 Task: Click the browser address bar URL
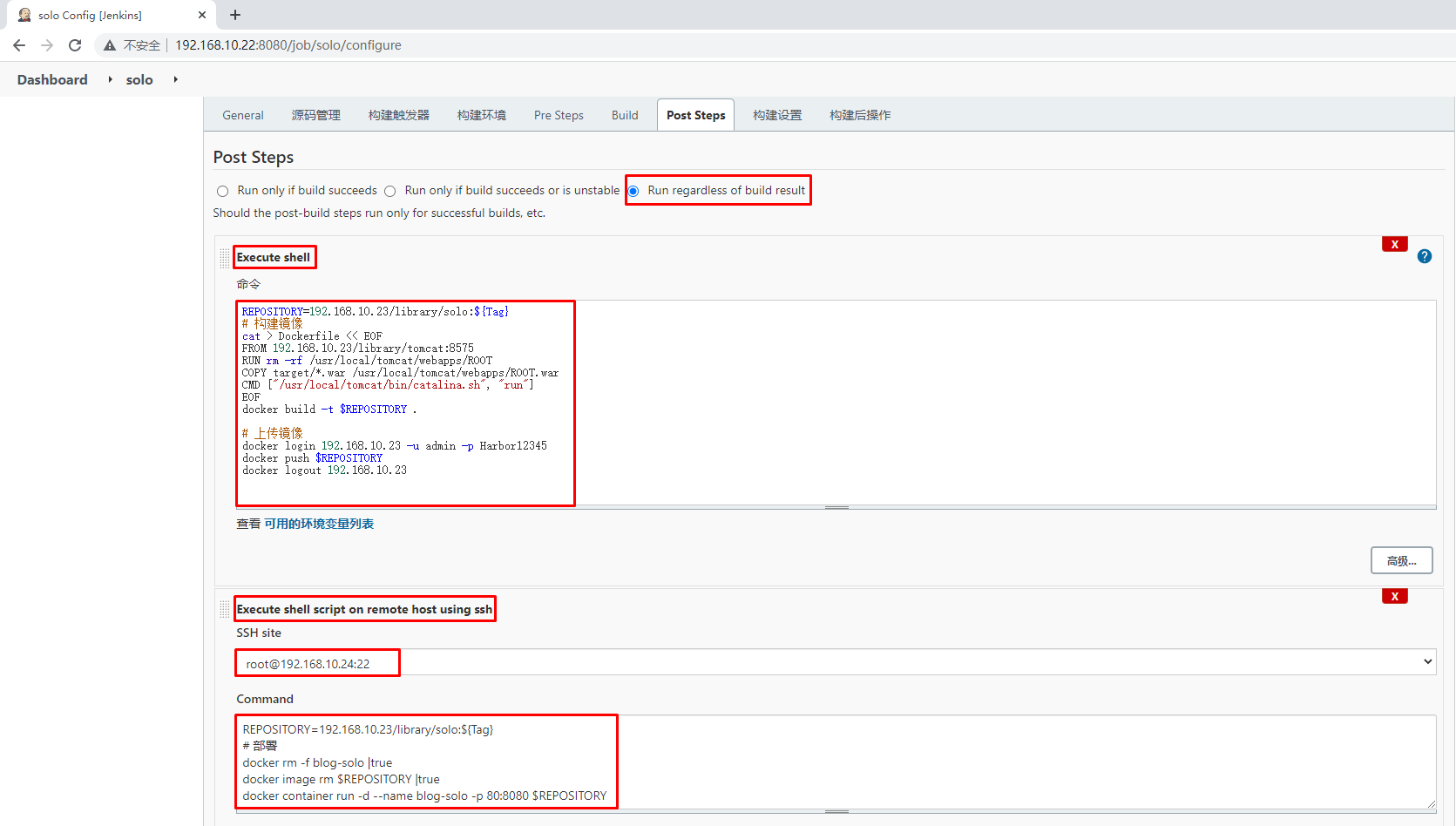(288, 45)
